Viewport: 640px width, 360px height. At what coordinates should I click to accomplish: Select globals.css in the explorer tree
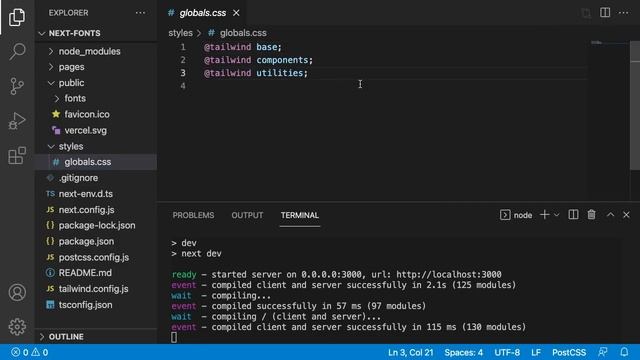click(x=96, y=162)
